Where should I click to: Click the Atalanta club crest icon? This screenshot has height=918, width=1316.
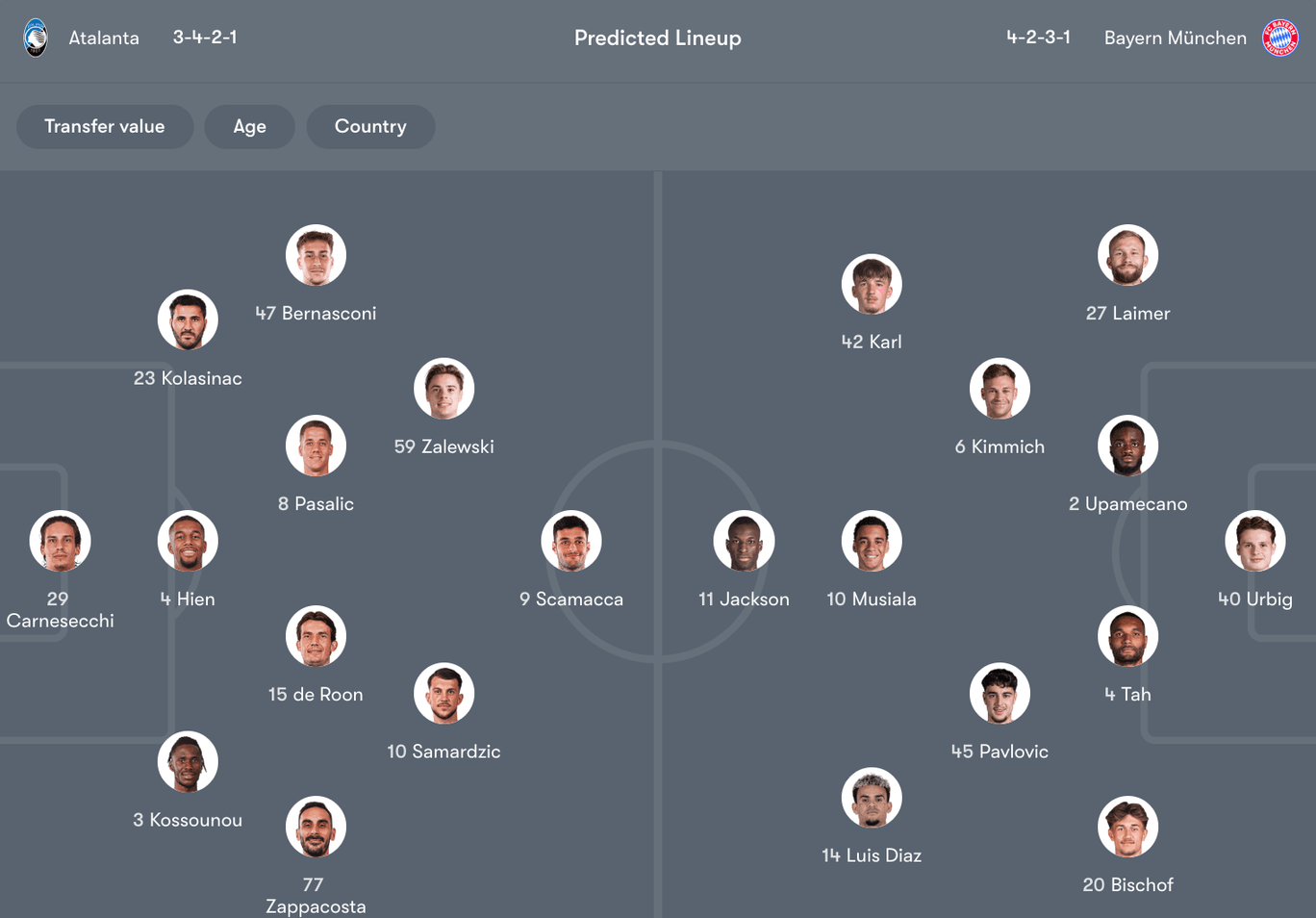click(36, 38)
